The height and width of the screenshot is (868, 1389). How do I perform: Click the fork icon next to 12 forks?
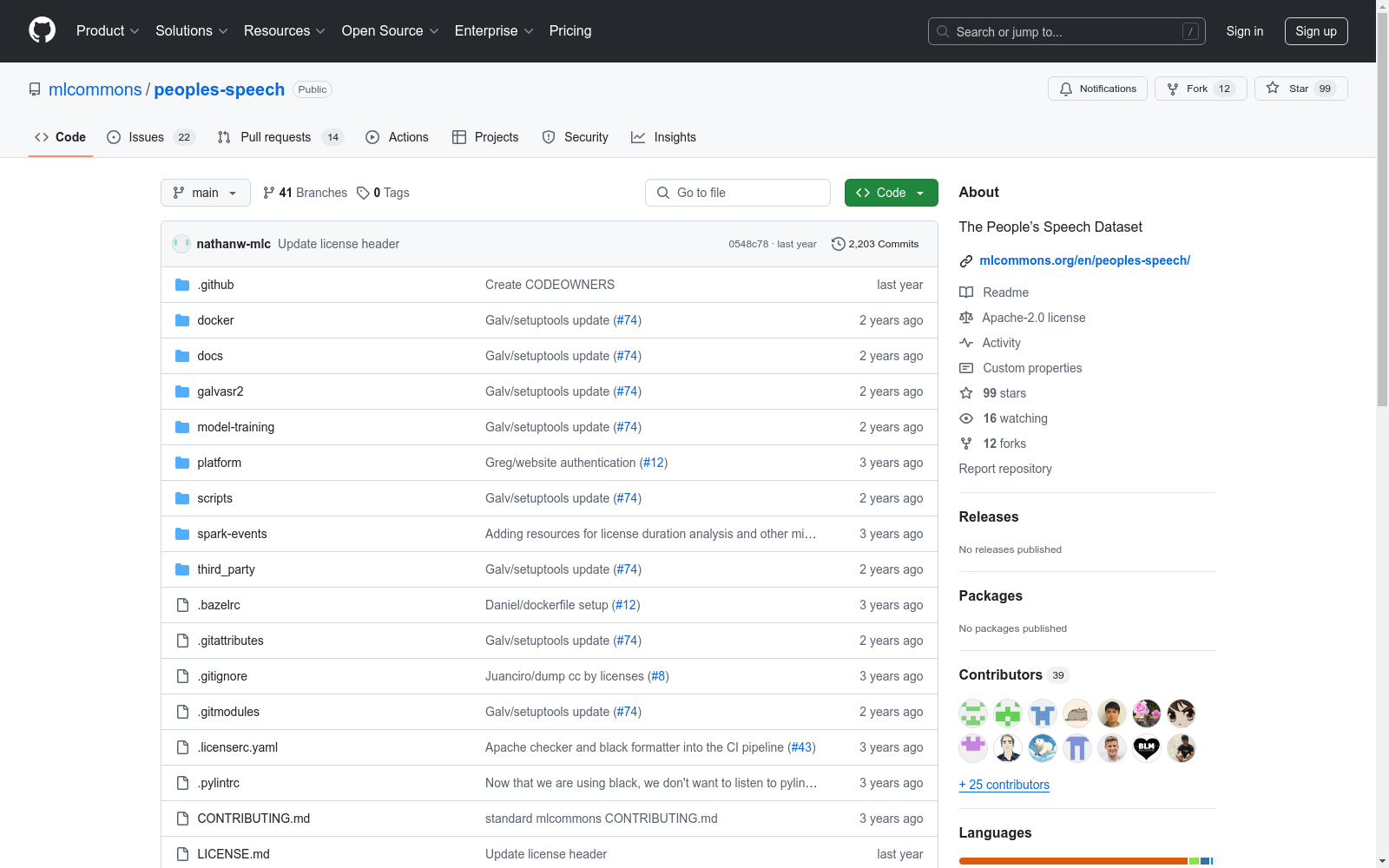point(966,444)
